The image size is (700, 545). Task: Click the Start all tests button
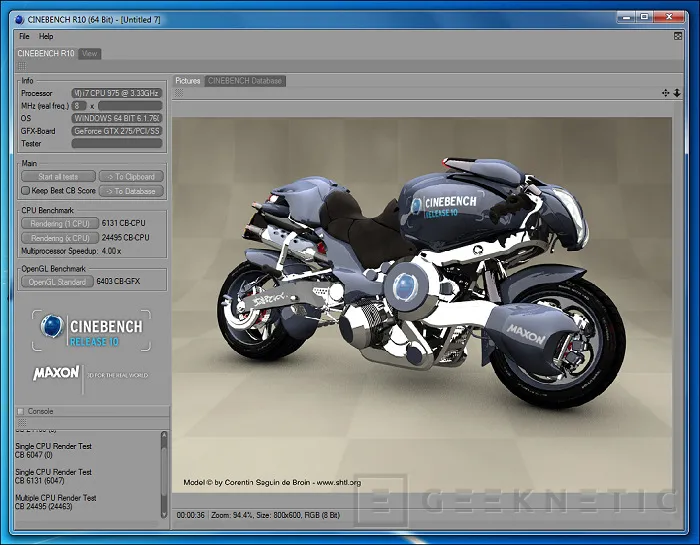tap(58, 177)
